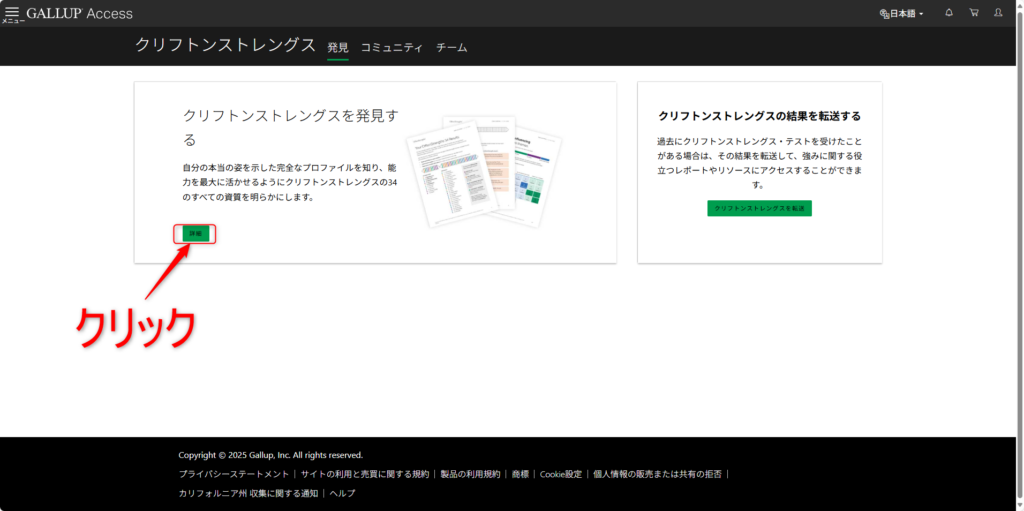Open the カリフォルニア州 収集に関する通知 link
The width and height of the screenshot is (1024, 511).
tap(248, 493)
